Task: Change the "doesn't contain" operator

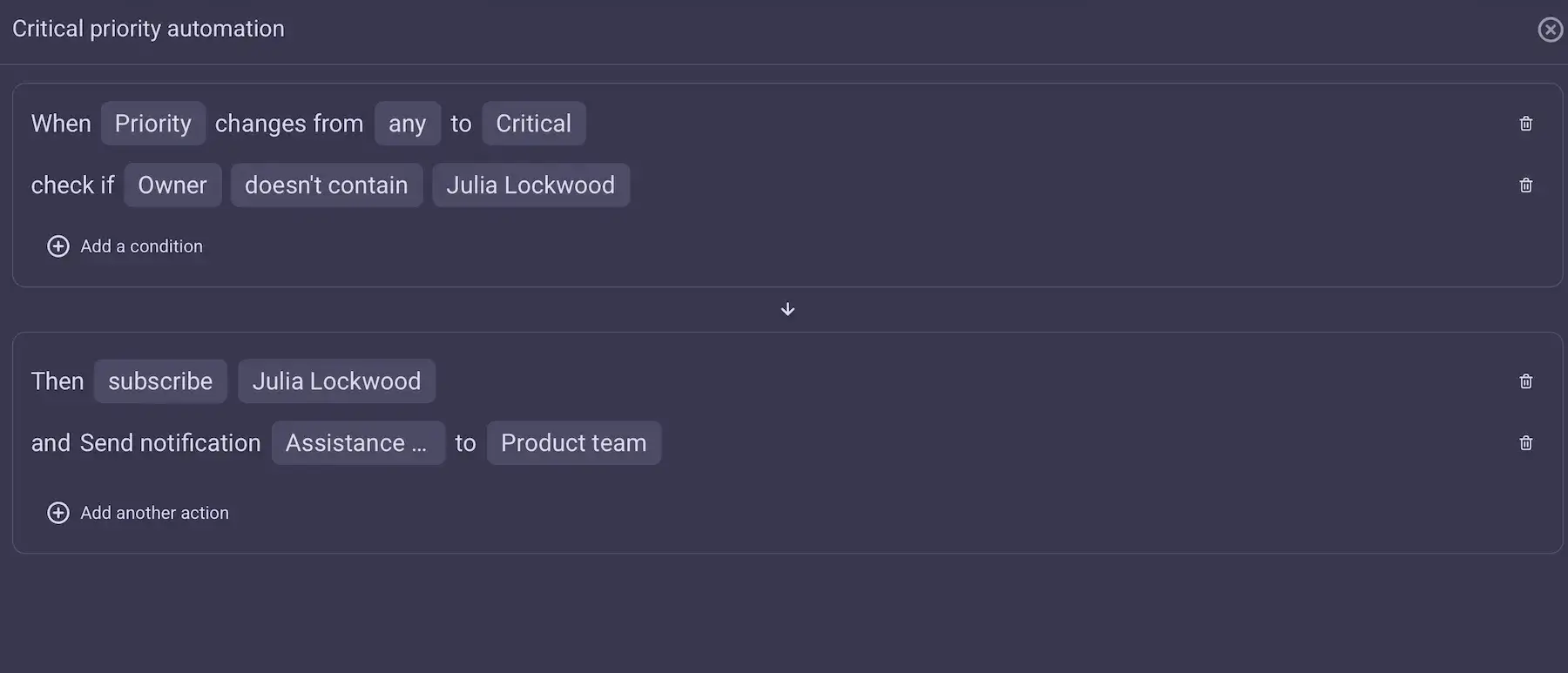Action: click(327, 185)
